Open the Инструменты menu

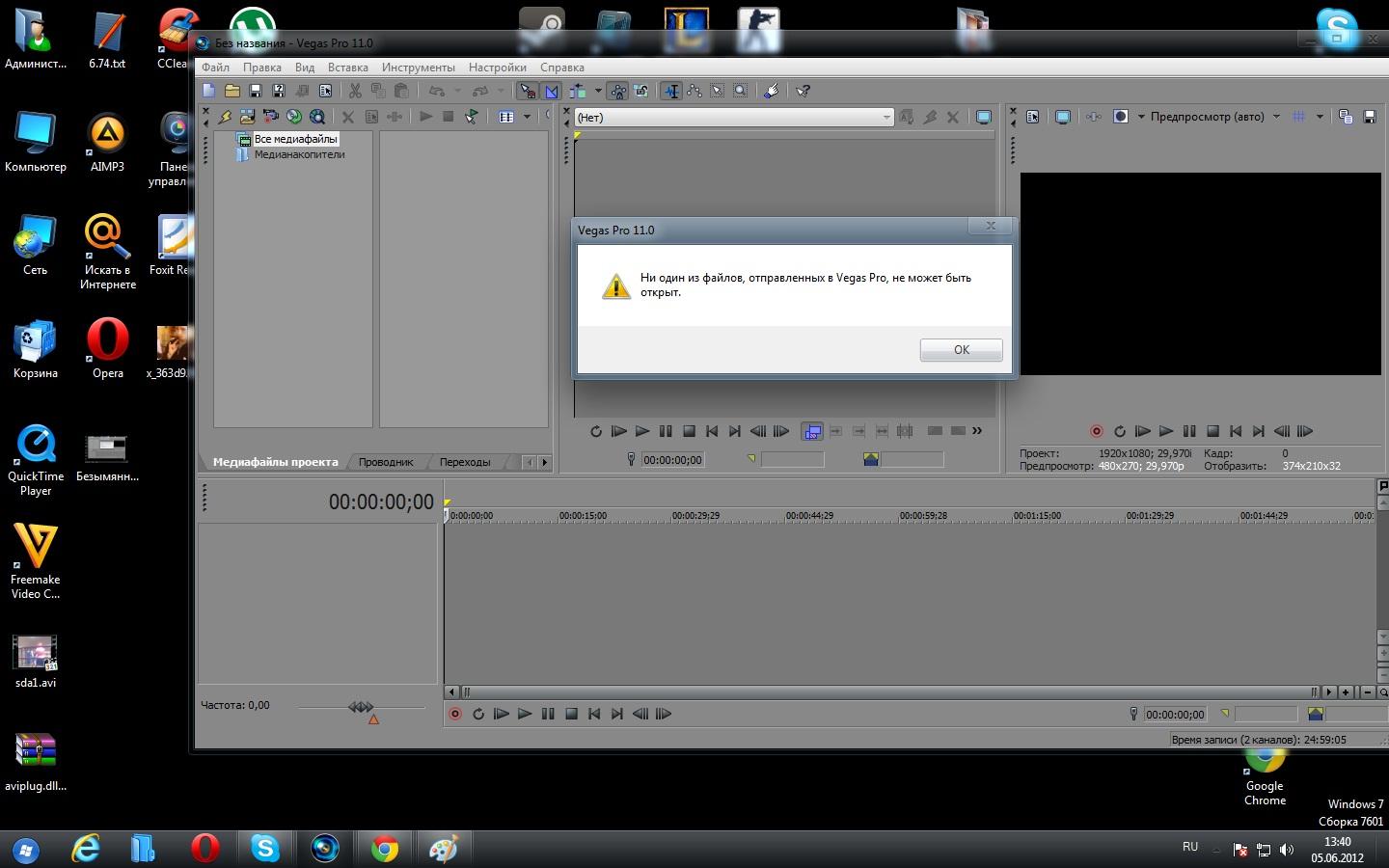tap(418, 68)
